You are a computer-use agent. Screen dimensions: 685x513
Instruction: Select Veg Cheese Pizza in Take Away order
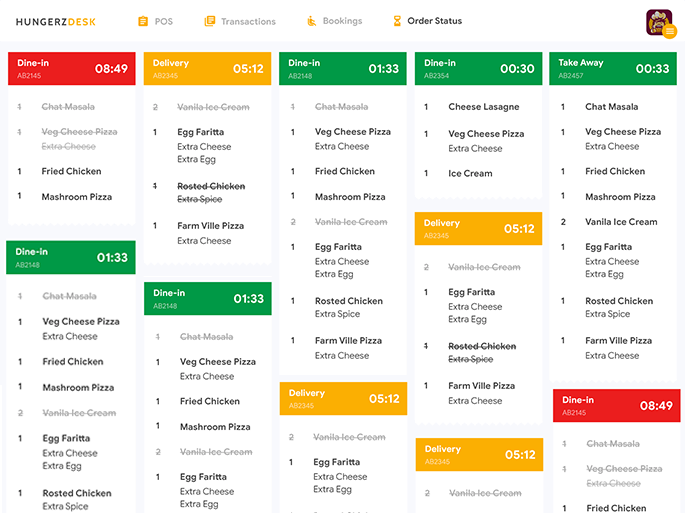[623, 132]
